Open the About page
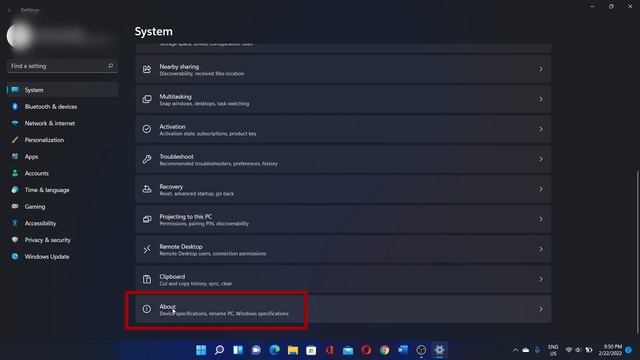The width and height of the screenshot is (640, 360). tap(343, 309)
